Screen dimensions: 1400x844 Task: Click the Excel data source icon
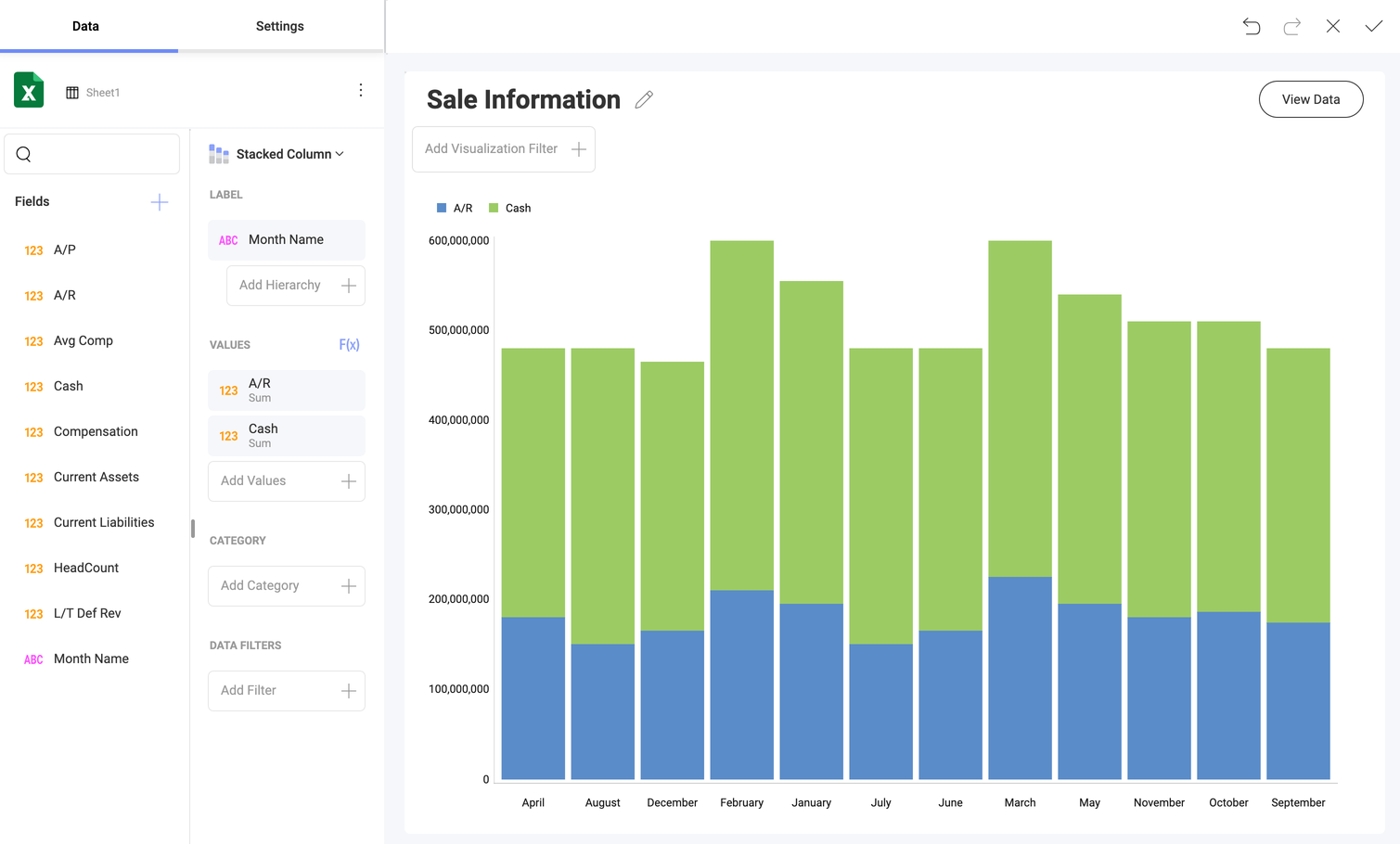(29, 90)
